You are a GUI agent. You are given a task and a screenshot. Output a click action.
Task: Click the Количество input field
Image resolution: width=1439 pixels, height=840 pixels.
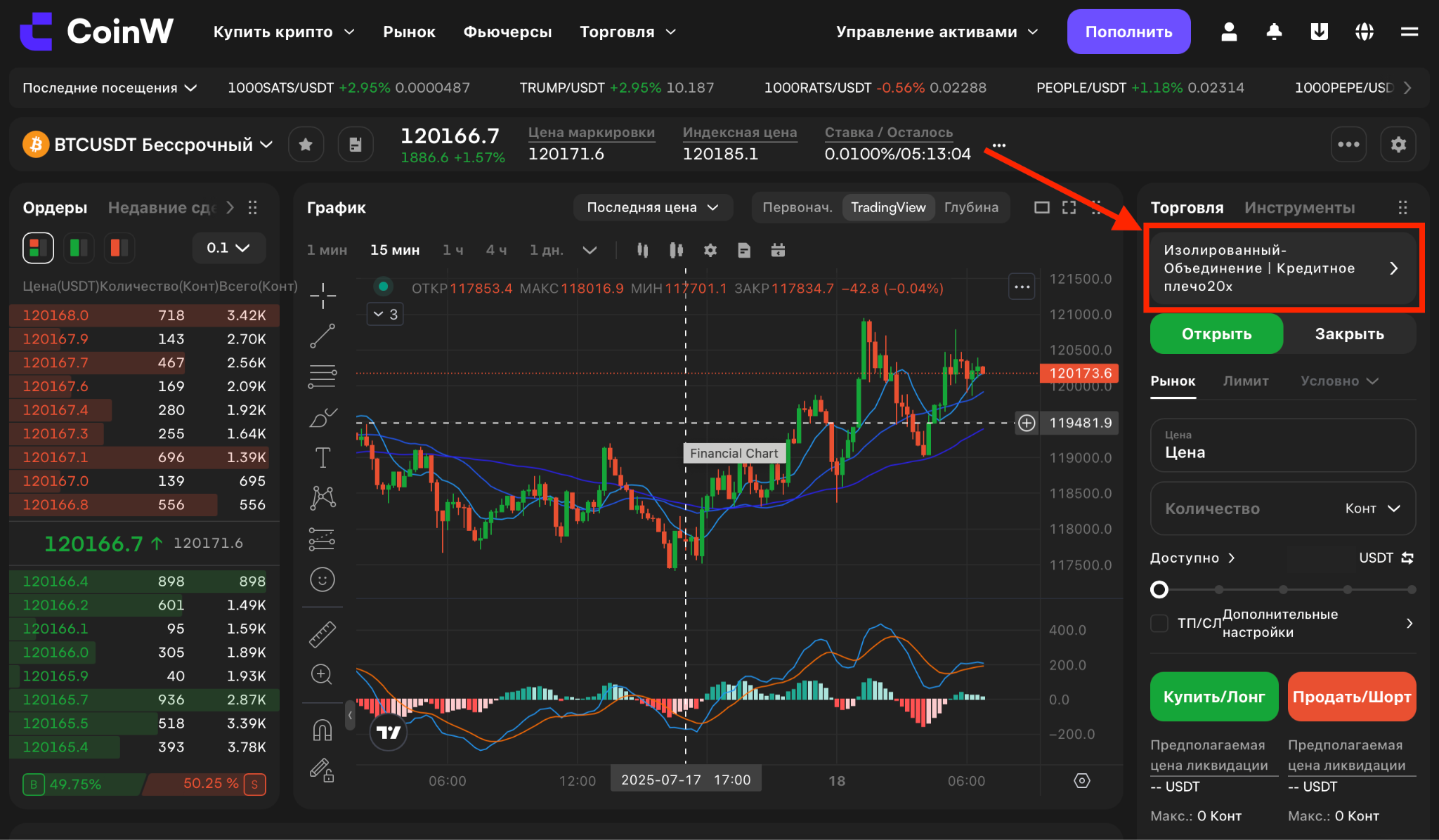pyautogui.click(x=1282, y=508)
